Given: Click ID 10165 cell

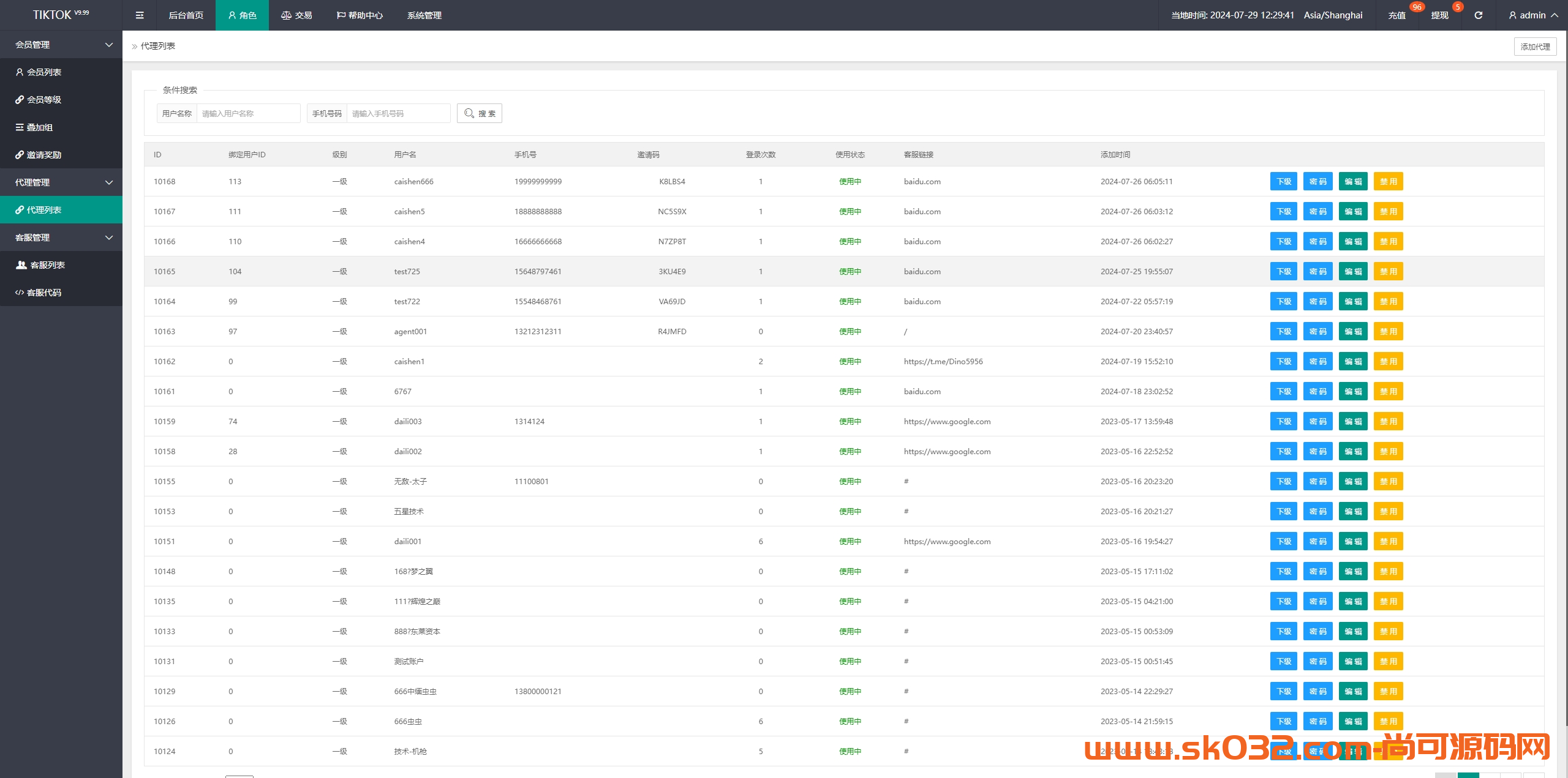Looking at the screenshot, I should click(x=164, y=271).
